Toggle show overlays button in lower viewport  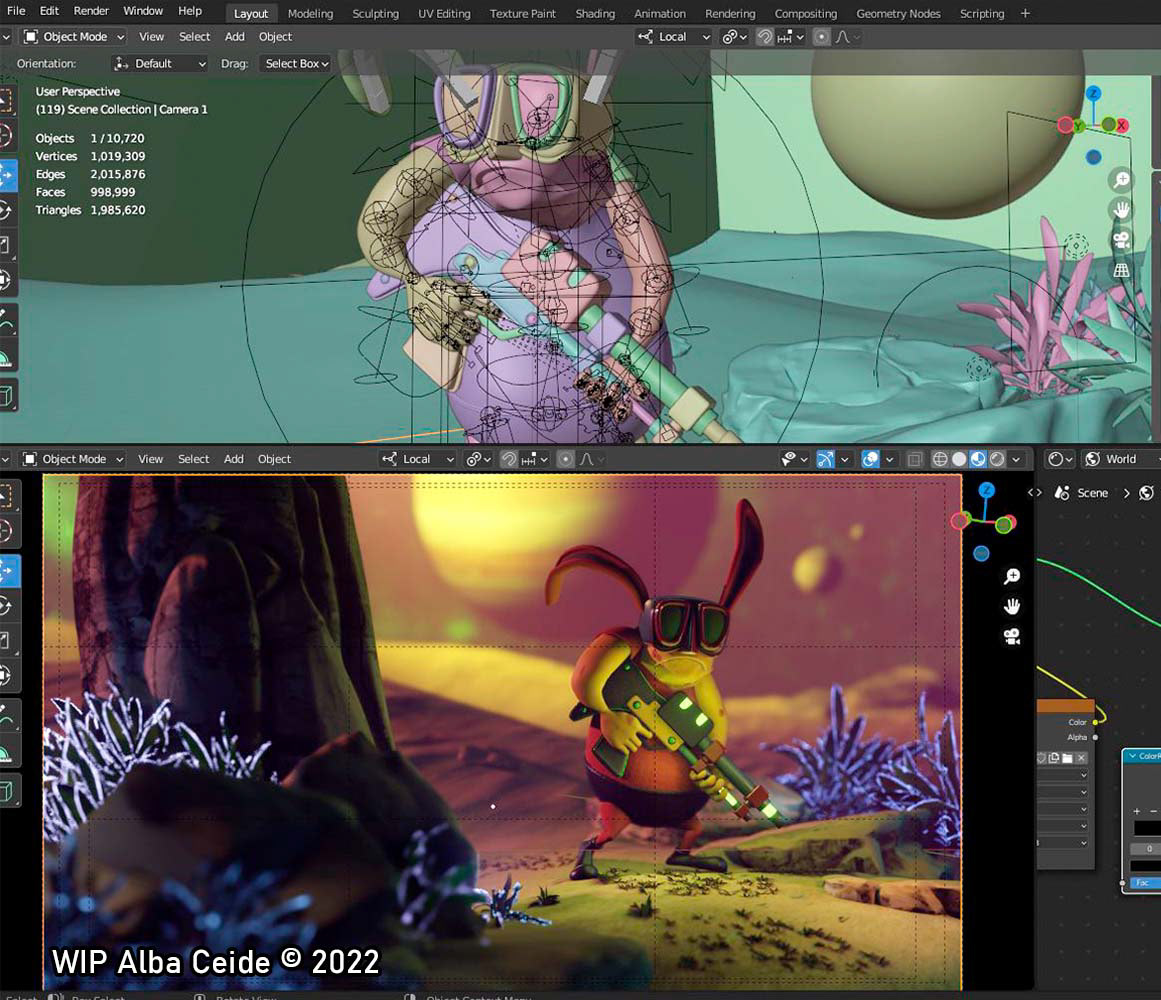point(871,460)
